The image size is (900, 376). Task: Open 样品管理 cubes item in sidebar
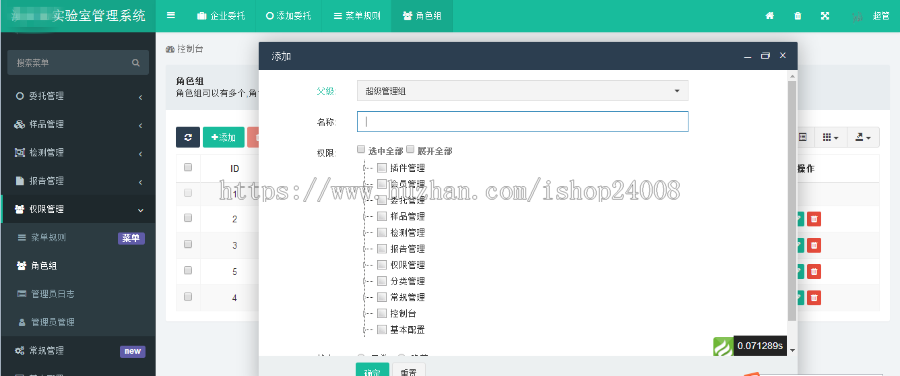(78, 125)
